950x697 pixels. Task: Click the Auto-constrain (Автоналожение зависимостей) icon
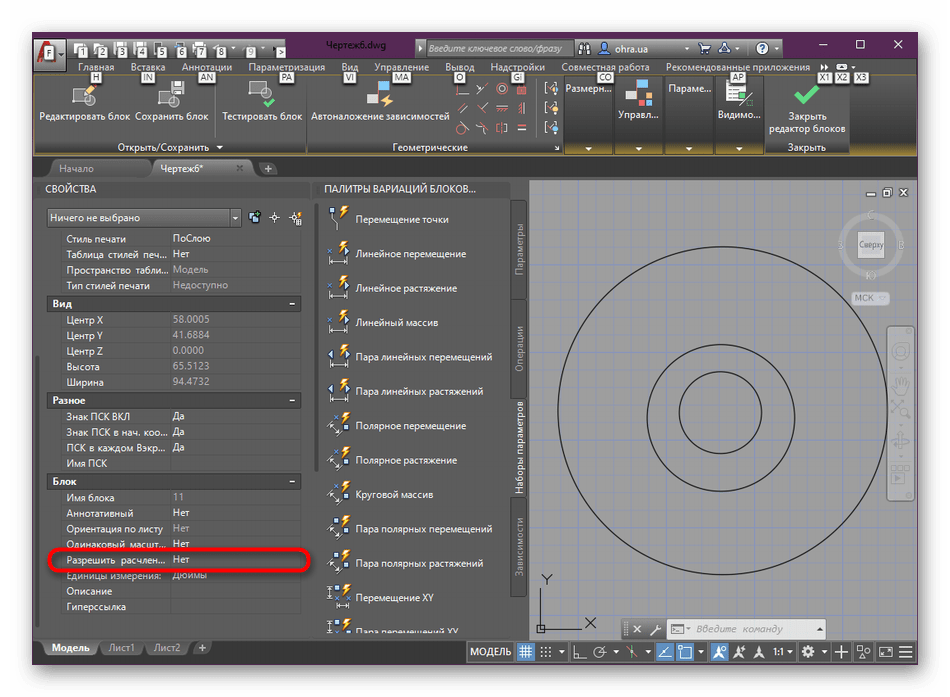click(x=379, y=96)
